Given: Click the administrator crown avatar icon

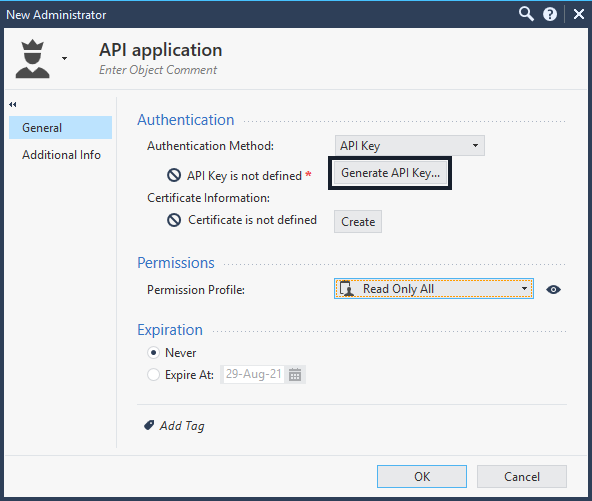Looking at the screenshot, I should click(32, 59).
